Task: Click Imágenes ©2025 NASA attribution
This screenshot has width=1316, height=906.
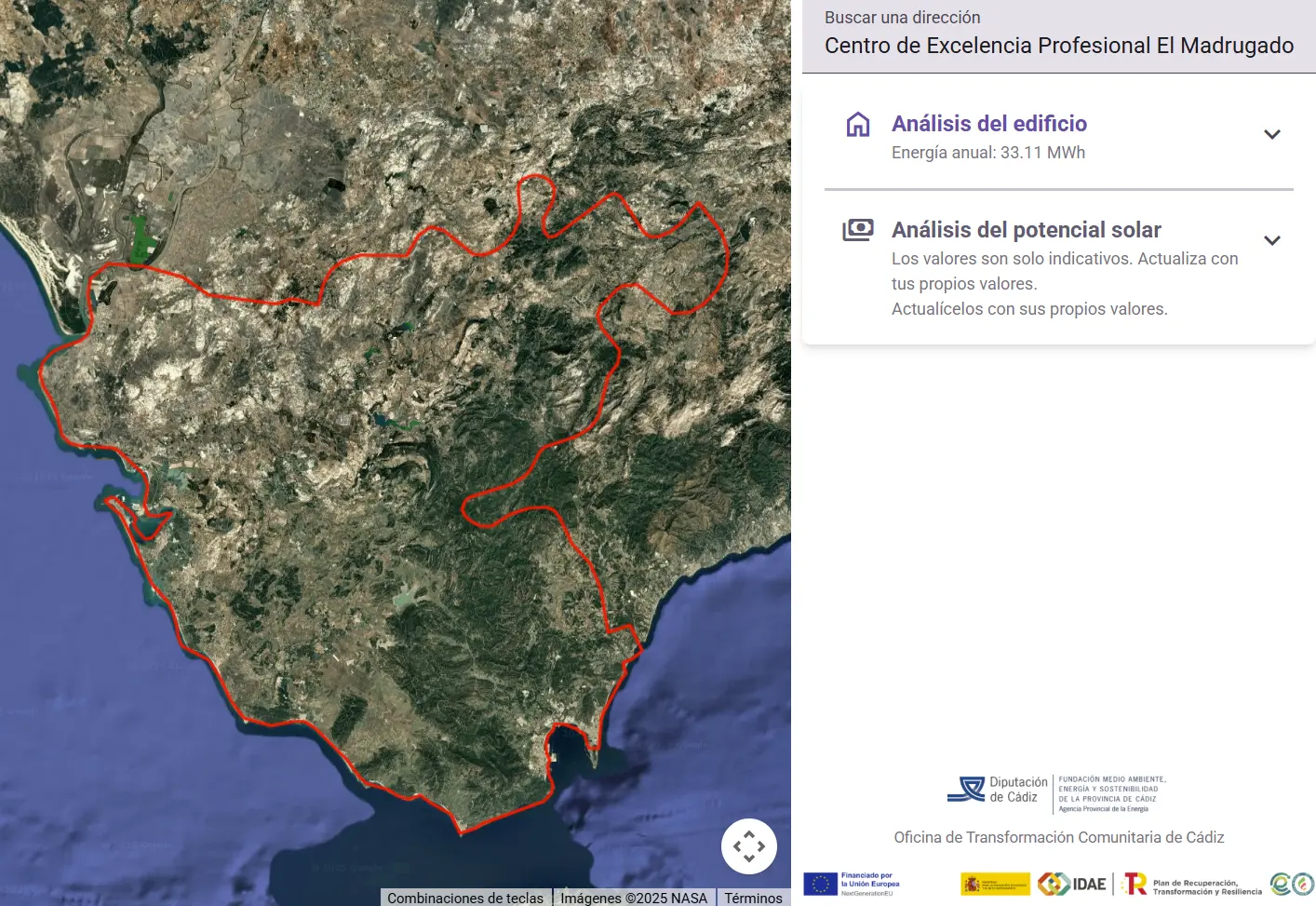Action: click(x=634, y=898)
